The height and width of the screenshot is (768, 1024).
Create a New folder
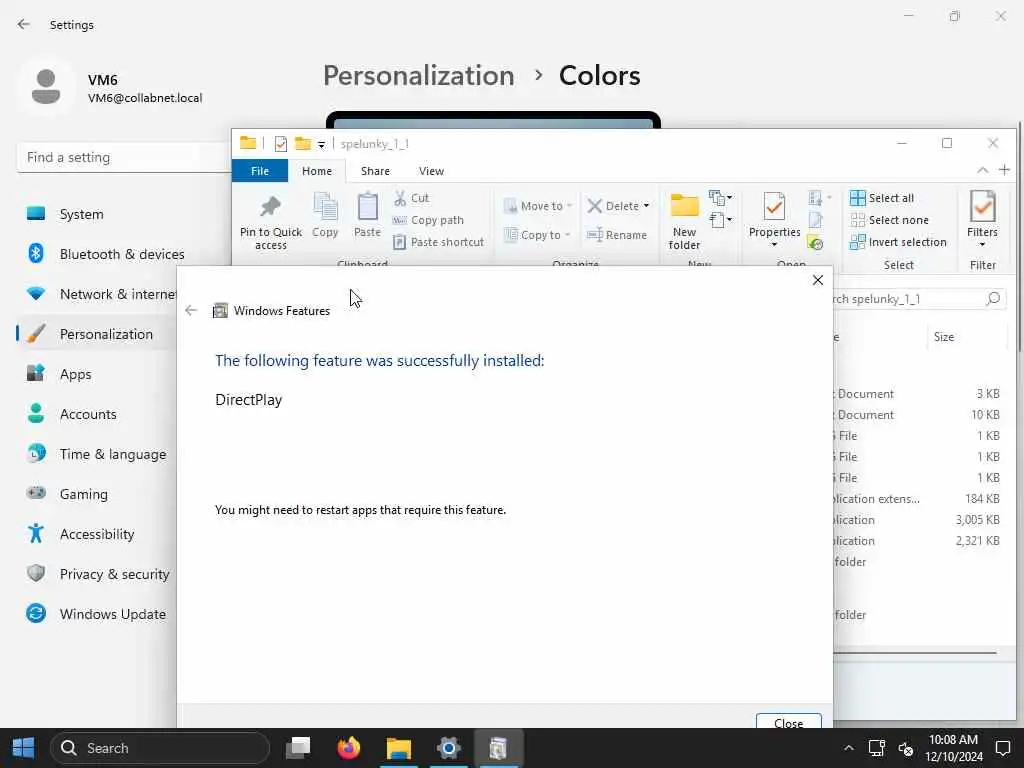(x=684, y=222)
